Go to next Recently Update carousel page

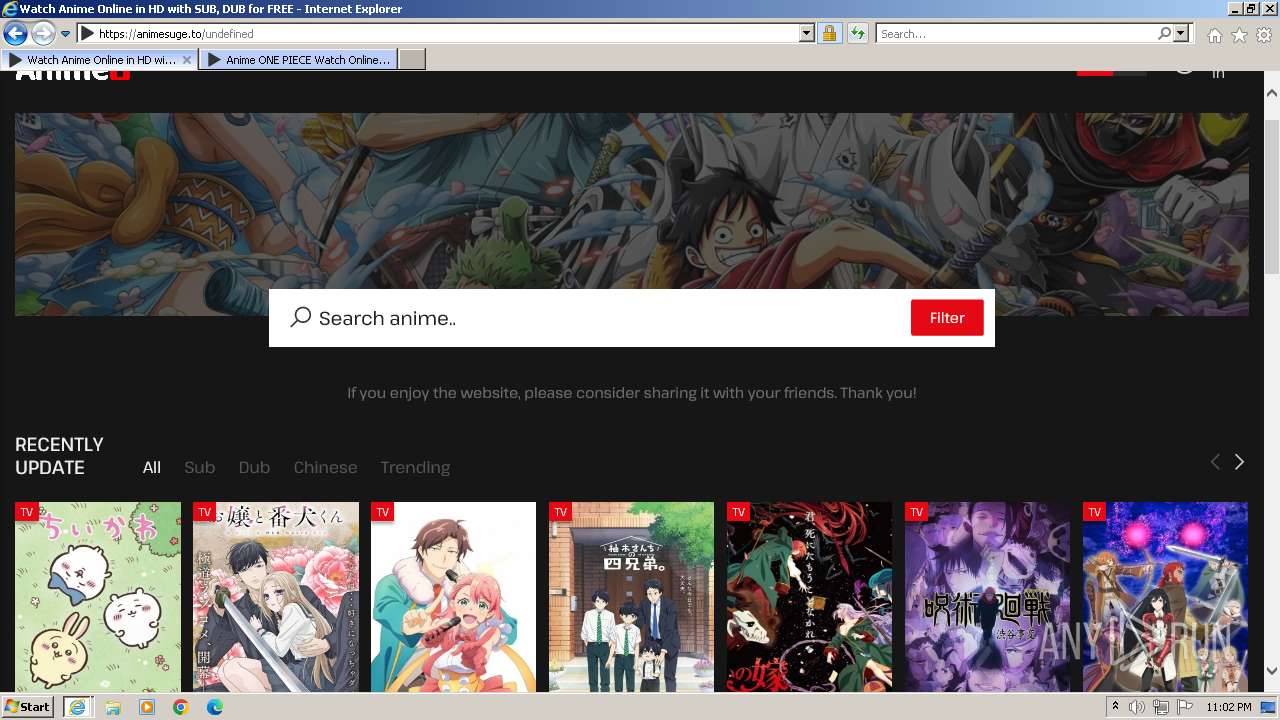1239,461
